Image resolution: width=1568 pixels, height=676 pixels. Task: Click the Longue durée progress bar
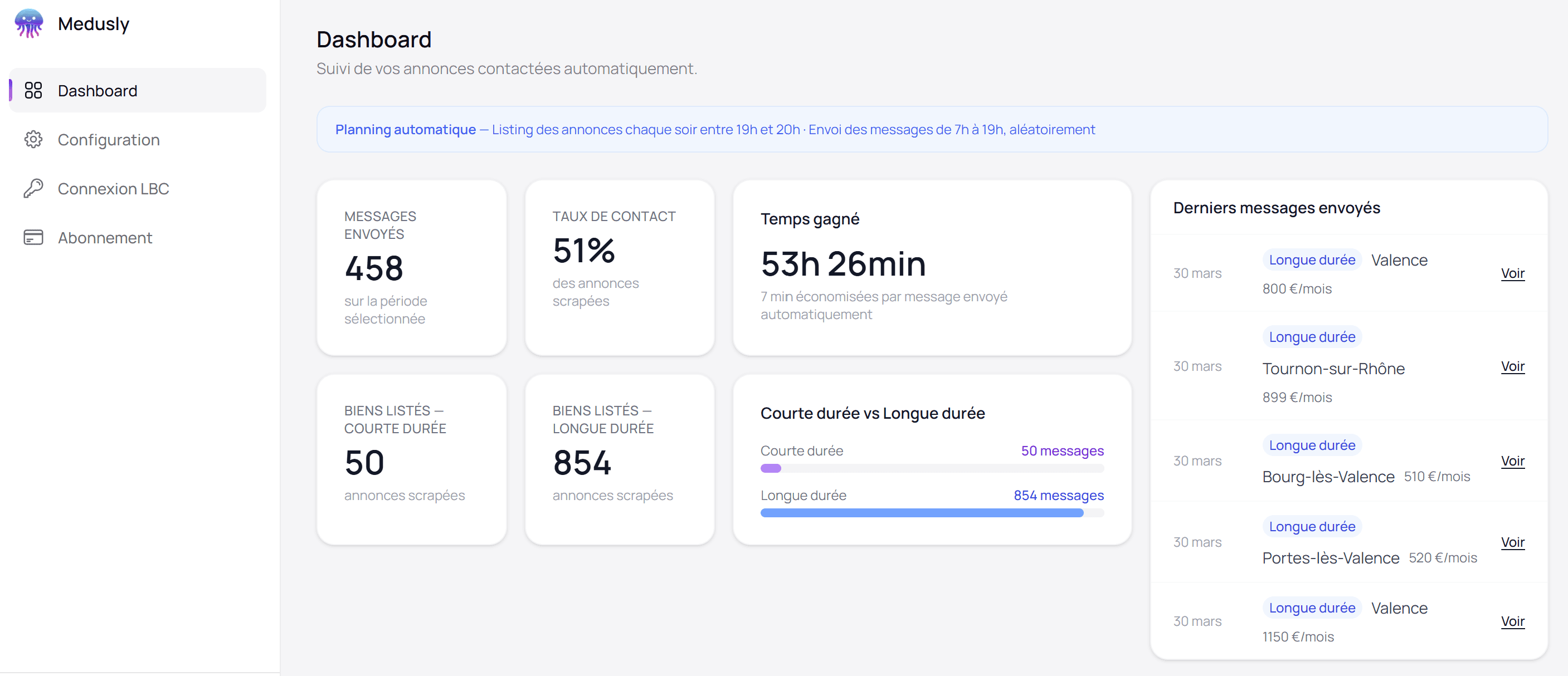[x=931, y=513]
